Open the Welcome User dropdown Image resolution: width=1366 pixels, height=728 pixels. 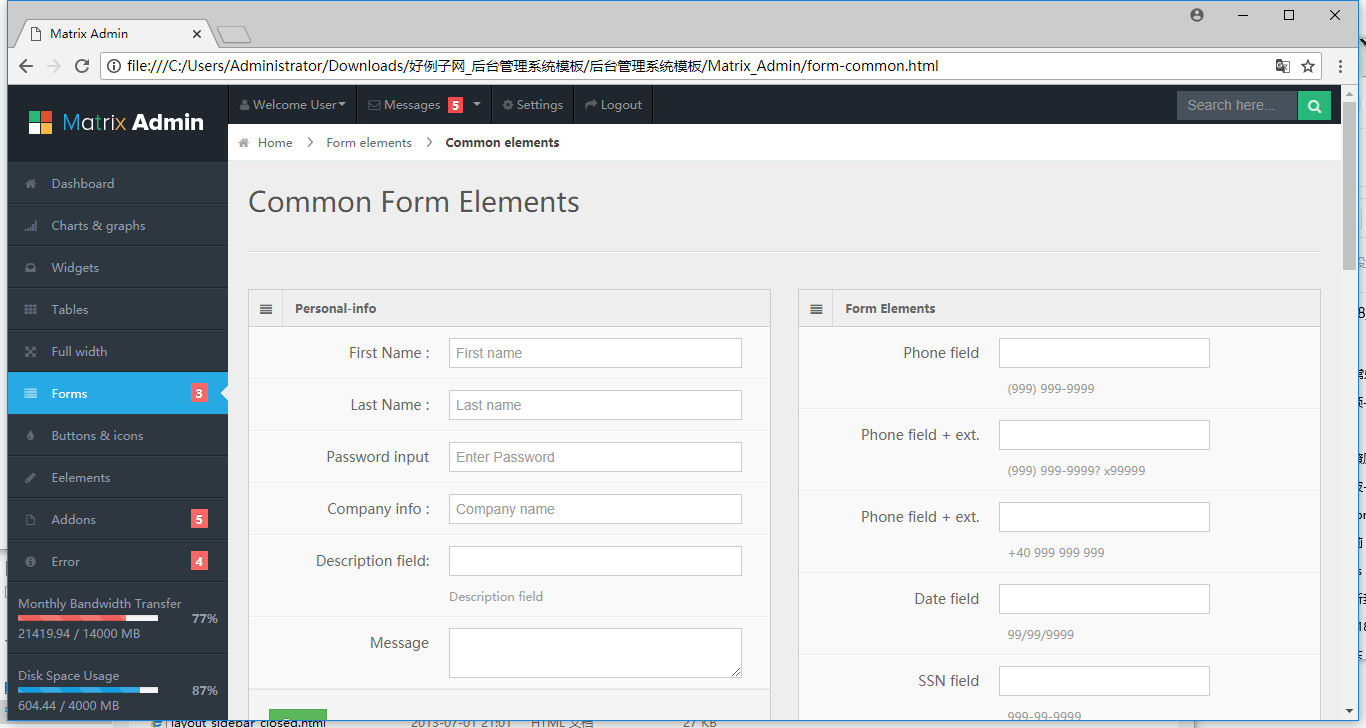[293, 105]
